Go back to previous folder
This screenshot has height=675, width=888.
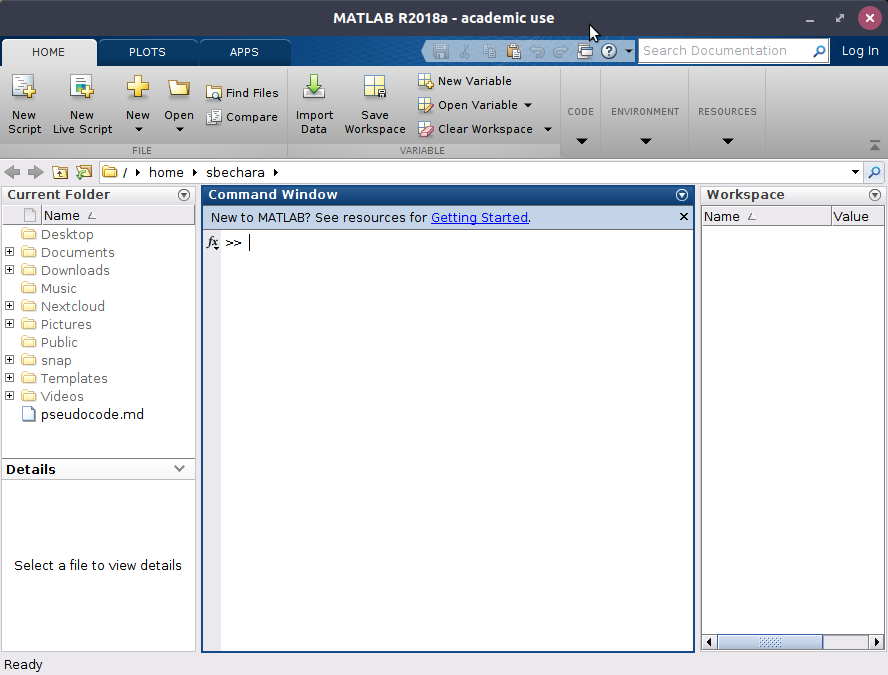[12, 172]
